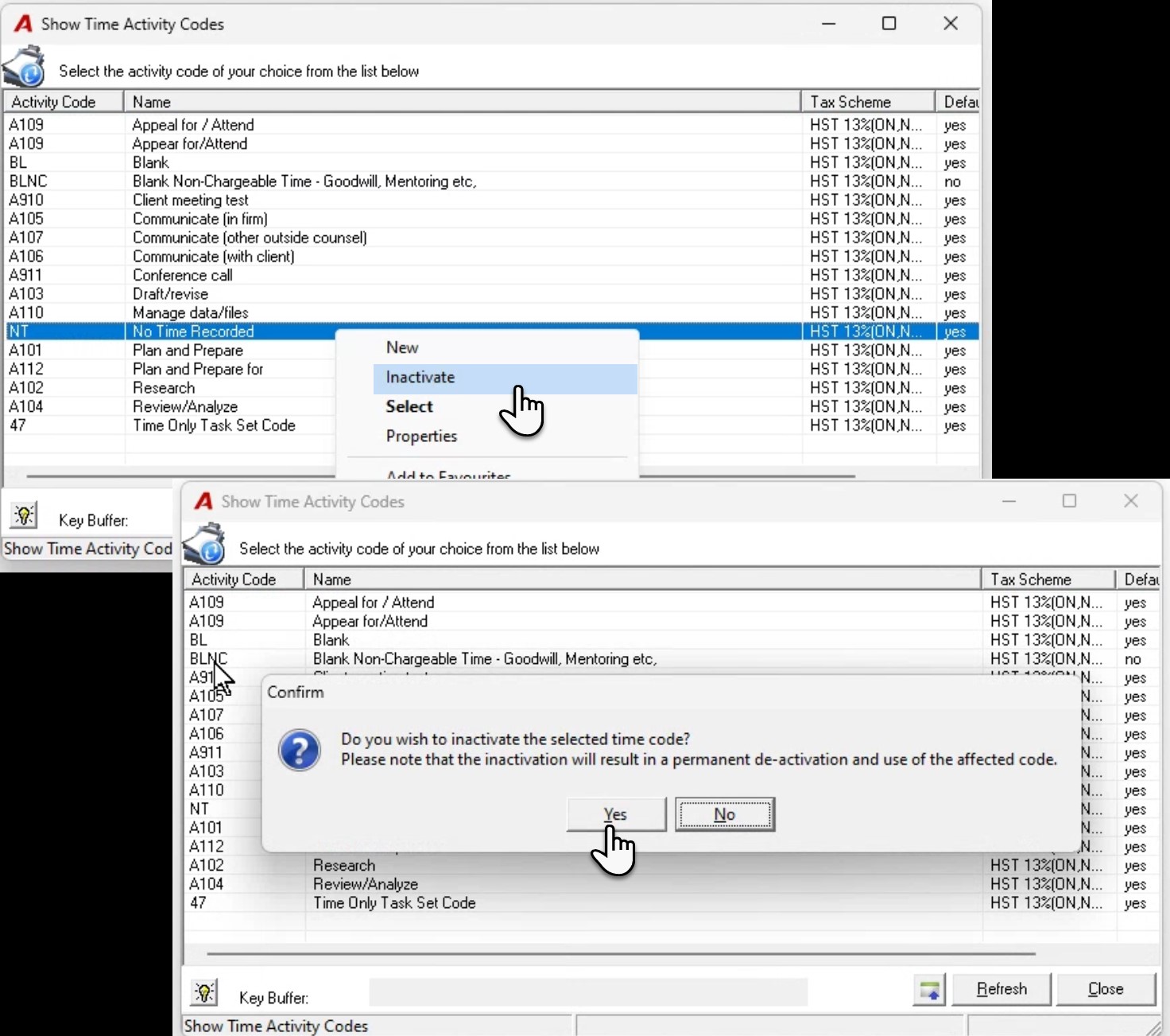
Task: Select the 'No Time Recorded' row
Action: click(x=492, y=332)
